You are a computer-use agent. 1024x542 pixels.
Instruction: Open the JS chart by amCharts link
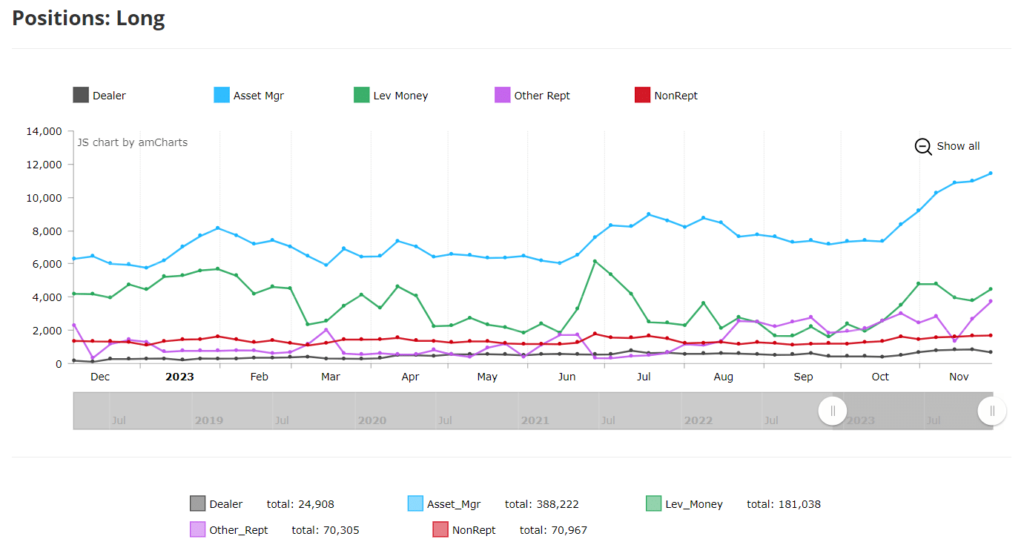pyautogui.click(x=132, y=142)
